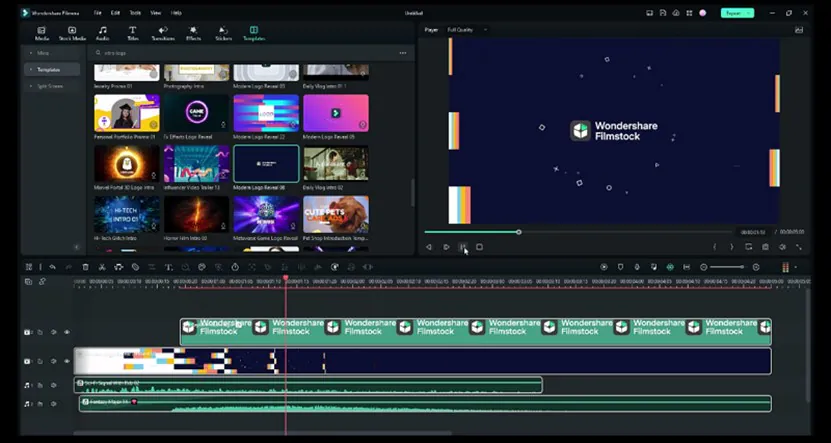The image size is (831, 443).
Task: Hide video track 2 with eye icon
Action: point(67,332)
